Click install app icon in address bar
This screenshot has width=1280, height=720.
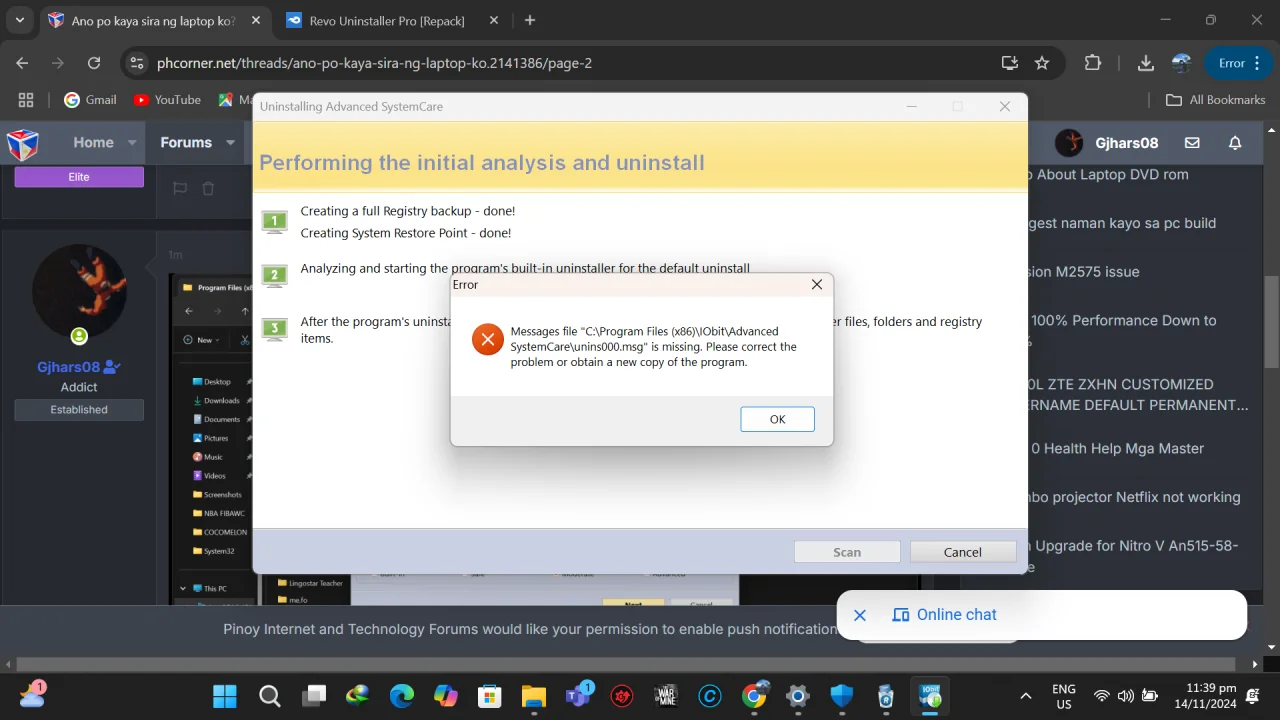[1010, 63]
